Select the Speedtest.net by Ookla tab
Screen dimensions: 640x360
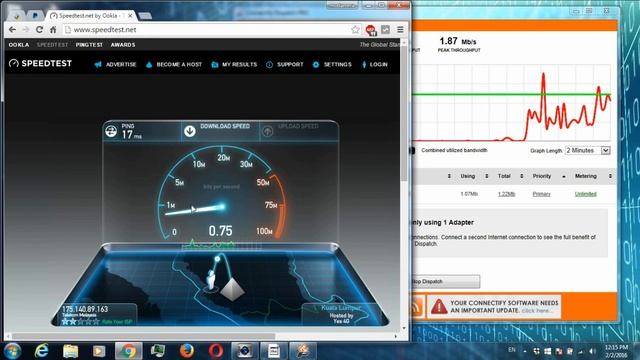(x=90, y=16)
